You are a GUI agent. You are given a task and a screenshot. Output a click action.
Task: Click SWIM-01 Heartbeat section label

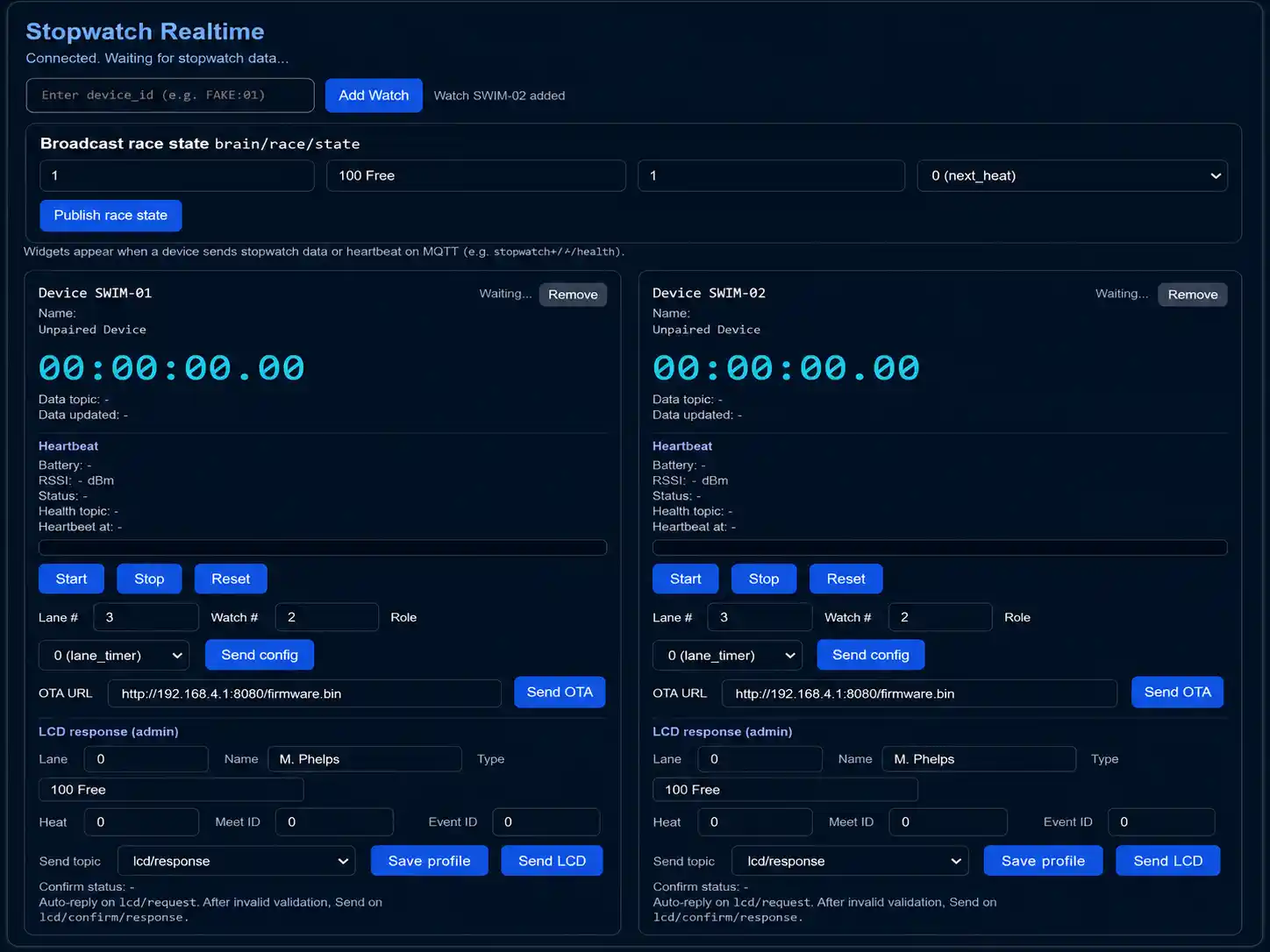point(68,446)
